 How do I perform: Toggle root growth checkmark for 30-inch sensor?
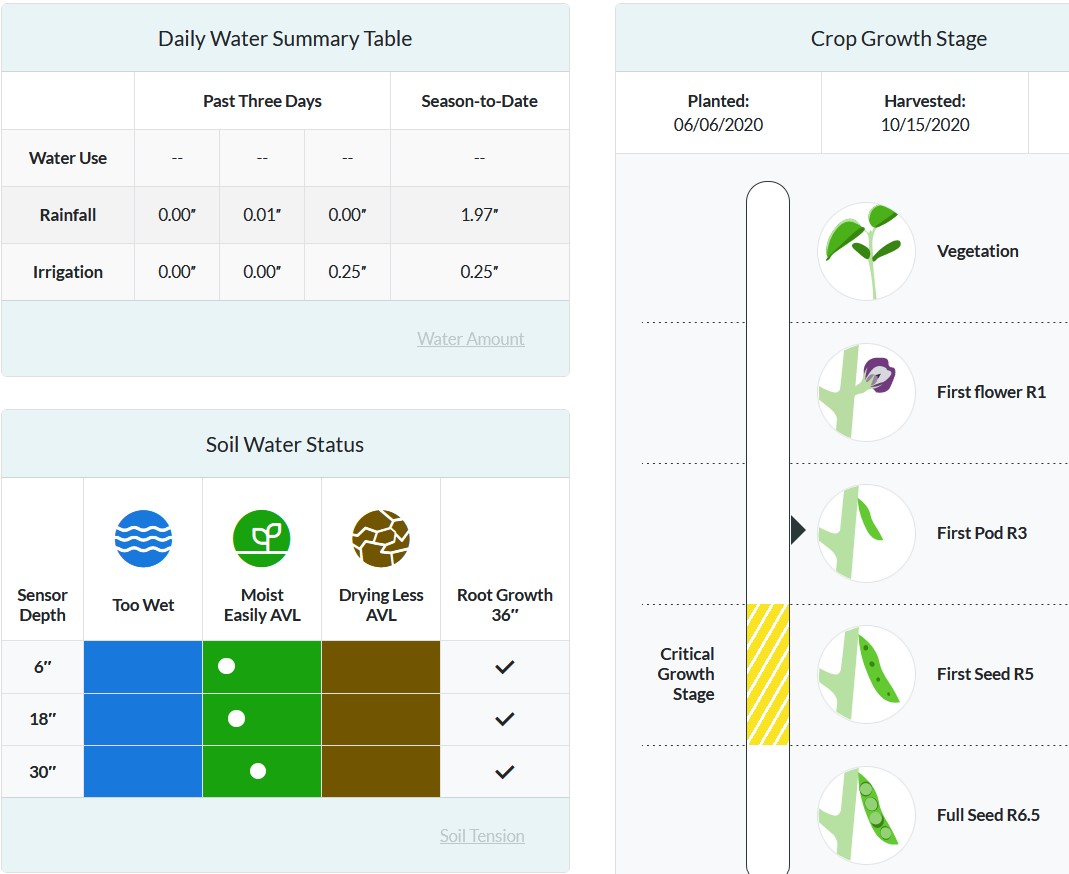[x=505, y=771]
